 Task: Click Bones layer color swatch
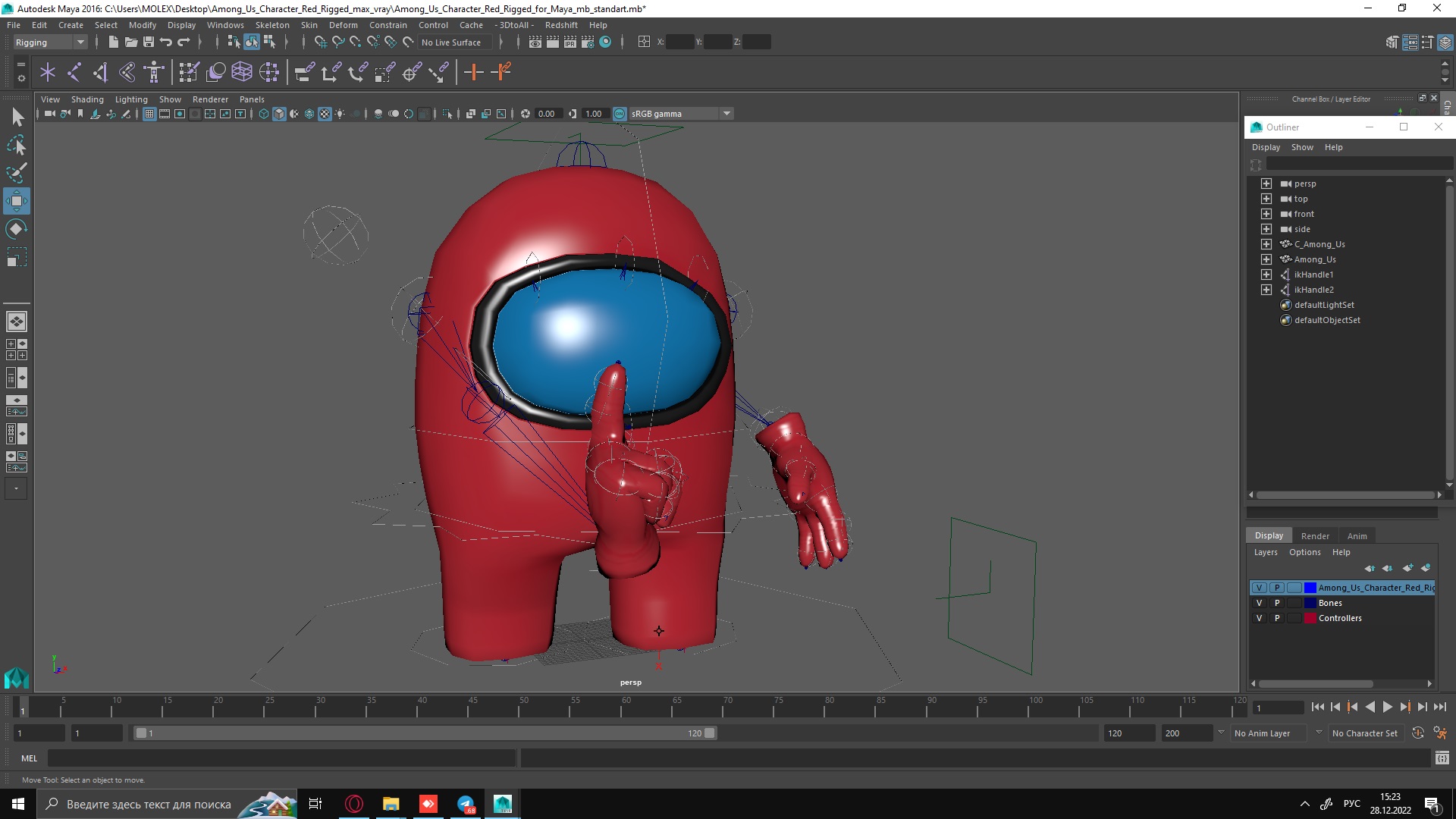tap(1310, 604)
